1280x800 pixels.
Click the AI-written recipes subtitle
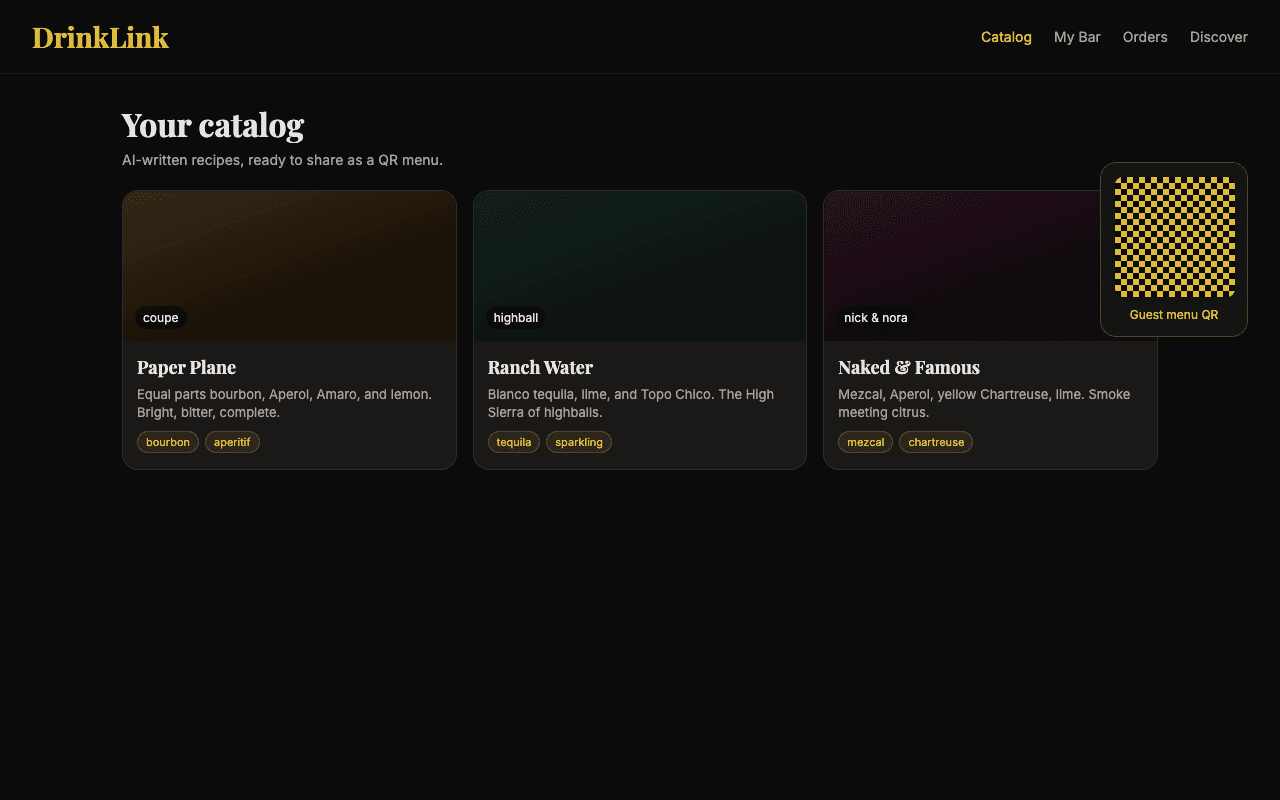tap(282, 160)
